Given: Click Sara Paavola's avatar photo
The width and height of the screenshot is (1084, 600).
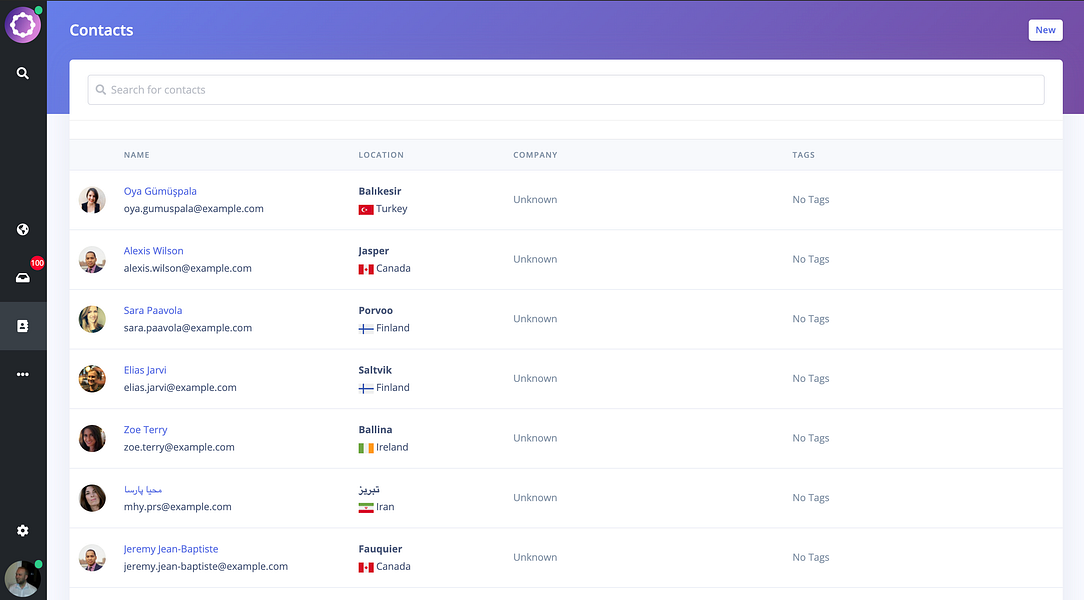Looking at the screenshot, I should point(92,319).
